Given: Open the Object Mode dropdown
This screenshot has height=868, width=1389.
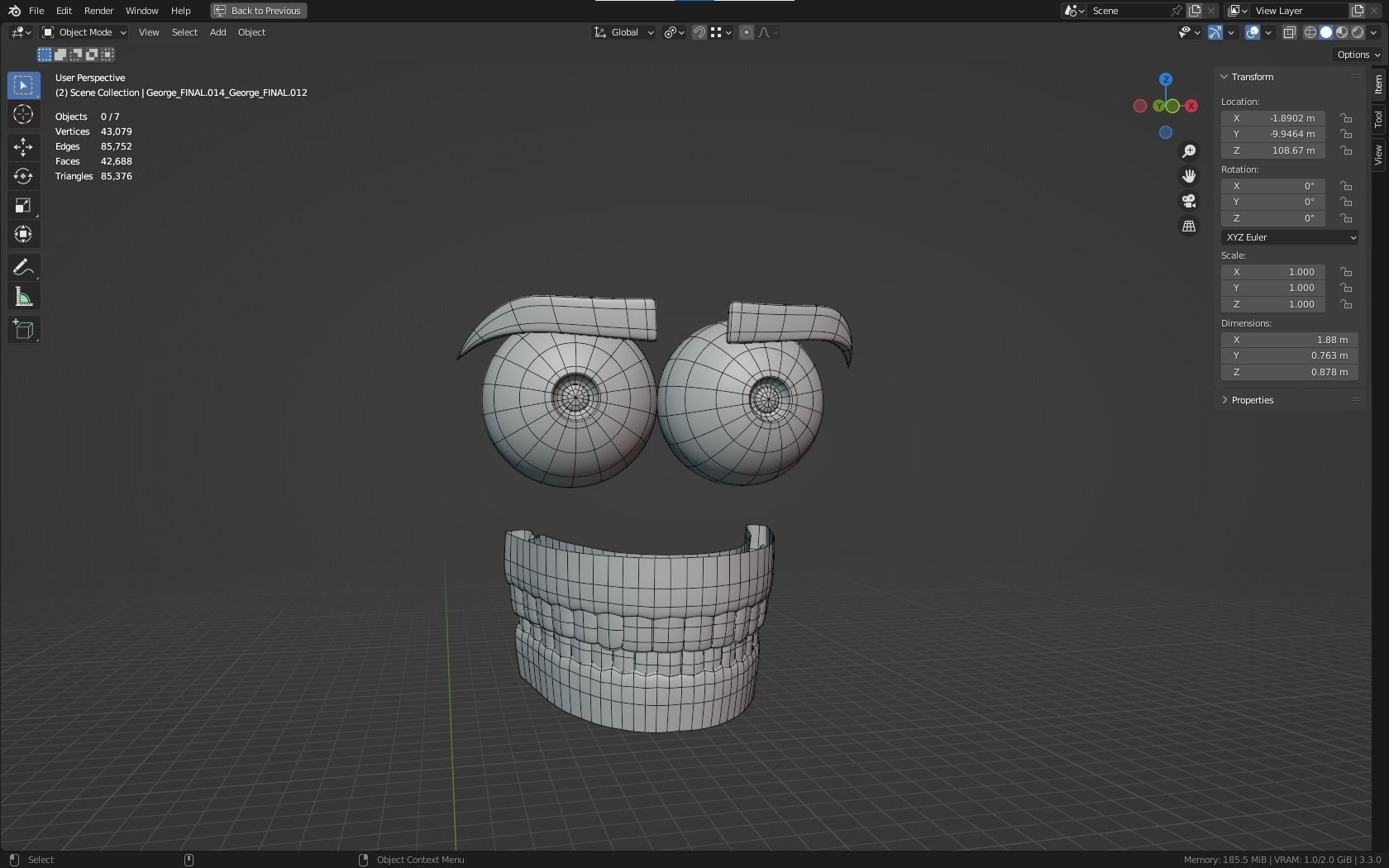Looking at the screenshot, I should pos(84,32).
